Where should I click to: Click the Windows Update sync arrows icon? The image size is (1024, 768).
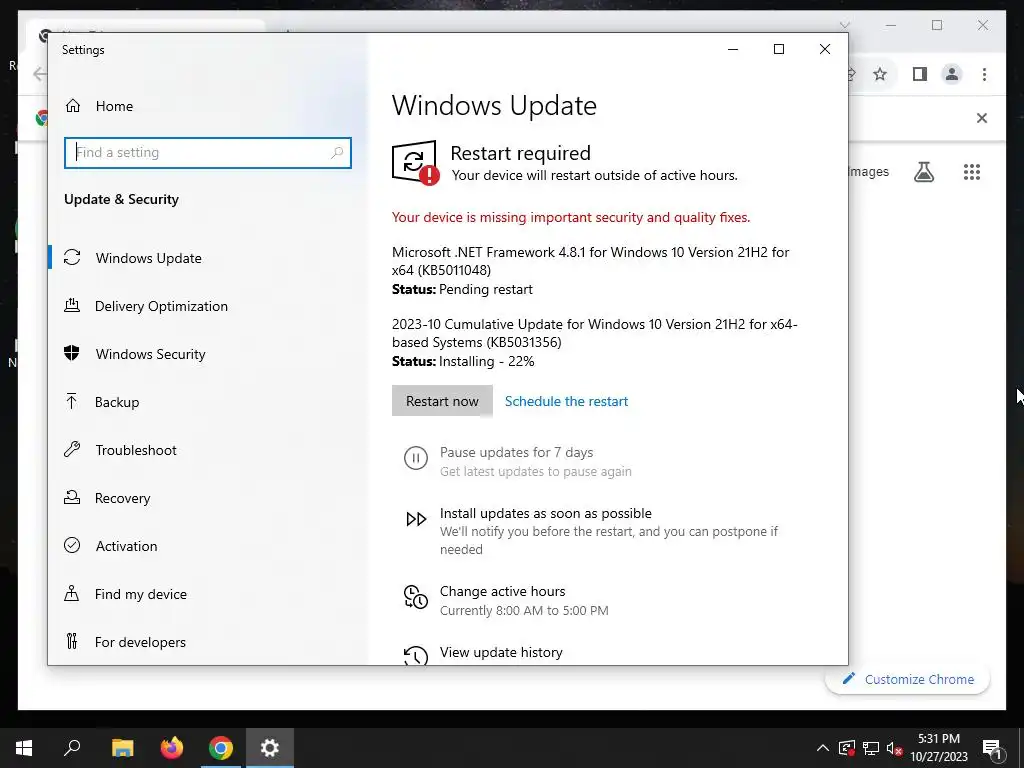click(72, 257)
